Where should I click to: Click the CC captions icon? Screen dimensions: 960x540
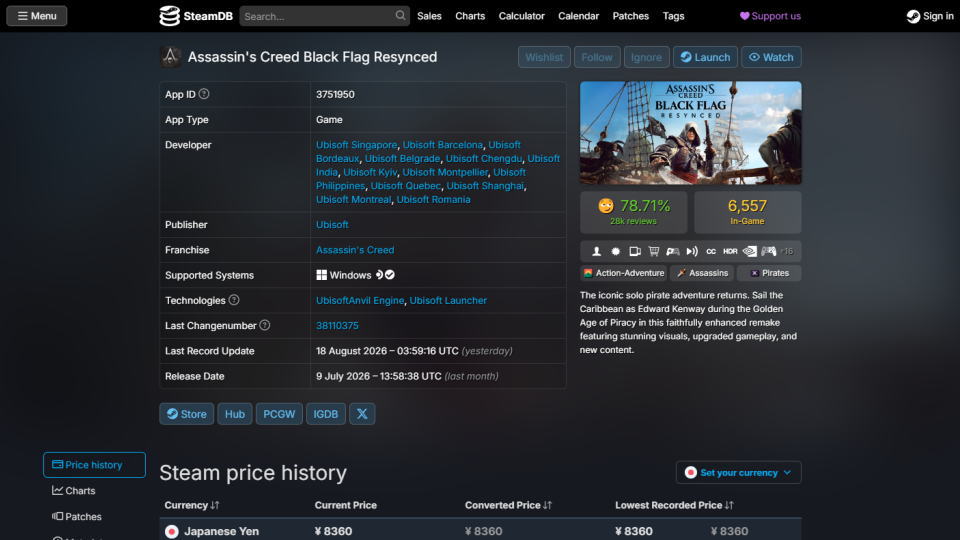(711, 251)
